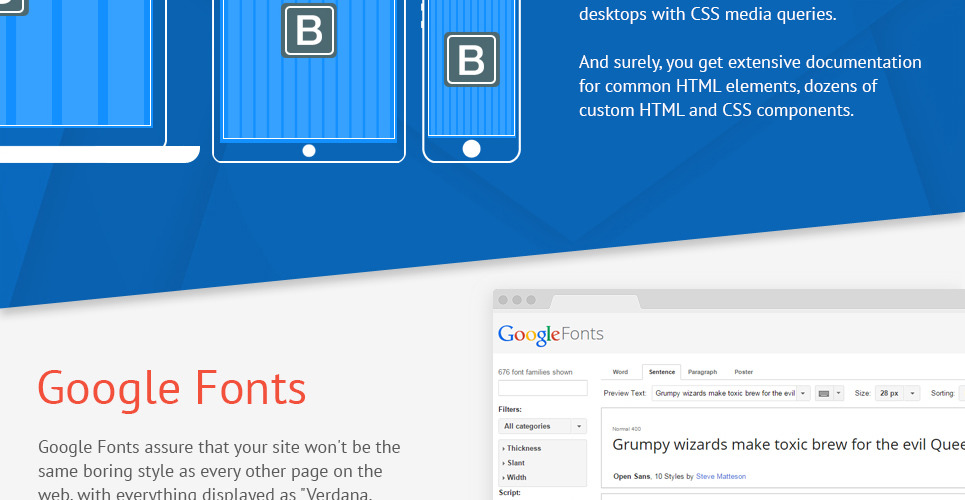Click the Google Fonts logo

[x=550, y=335]
